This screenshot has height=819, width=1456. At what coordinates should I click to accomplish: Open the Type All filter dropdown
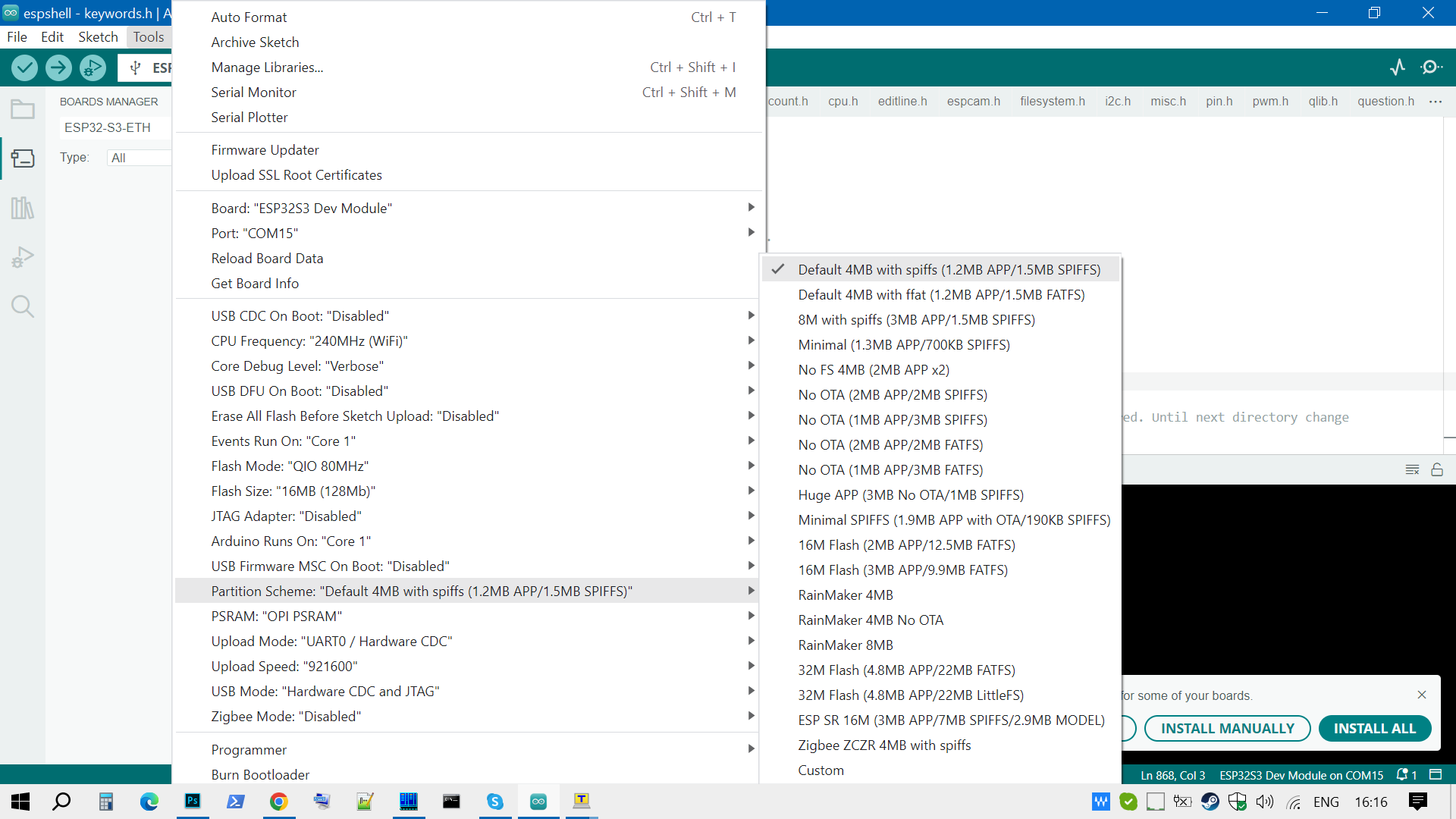140,158
